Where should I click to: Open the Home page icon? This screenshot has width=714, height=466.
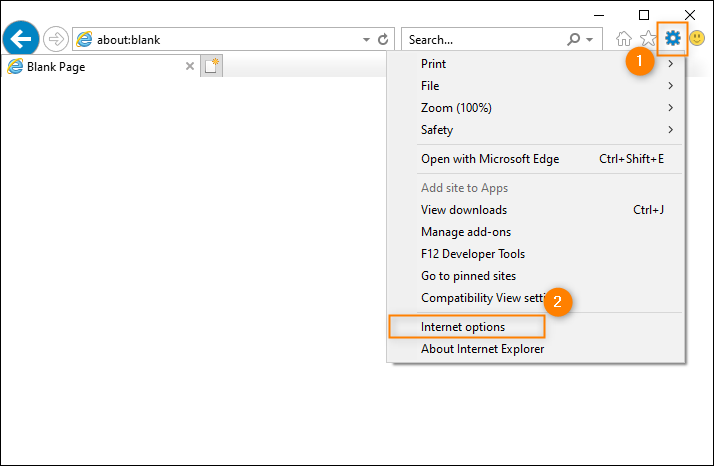tap(624, 39)
